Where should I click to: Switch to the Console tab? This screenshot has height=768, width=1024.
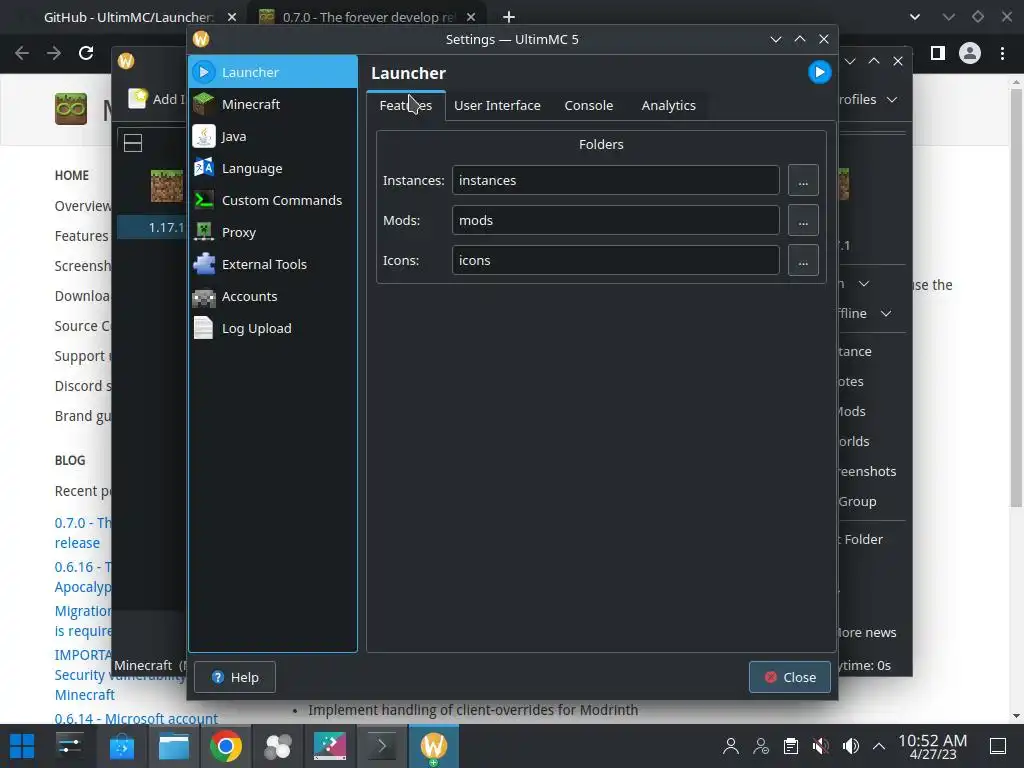(588, 105)
